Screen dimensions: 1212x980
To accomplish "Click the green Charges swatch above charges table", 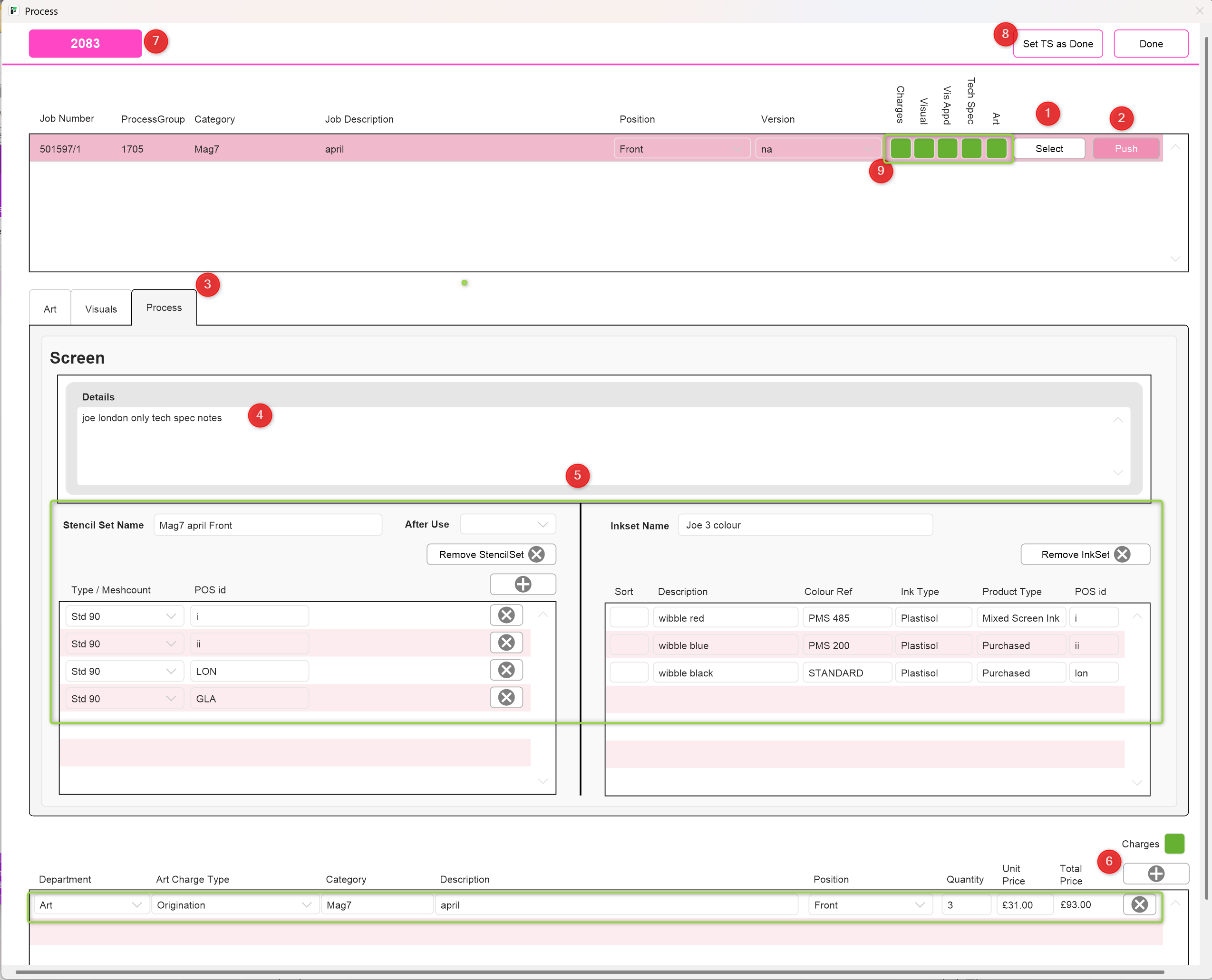I will [x=1174, y=844].
